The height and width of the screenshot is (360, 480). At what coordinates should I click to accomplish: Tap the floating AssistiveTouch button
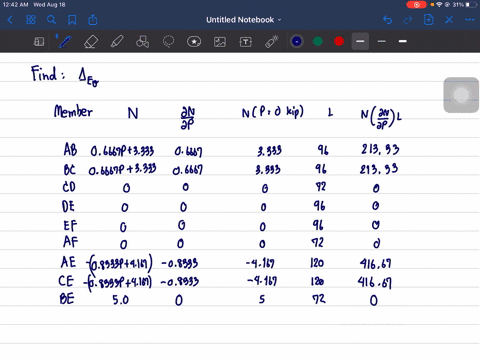[x=461, y=95]
